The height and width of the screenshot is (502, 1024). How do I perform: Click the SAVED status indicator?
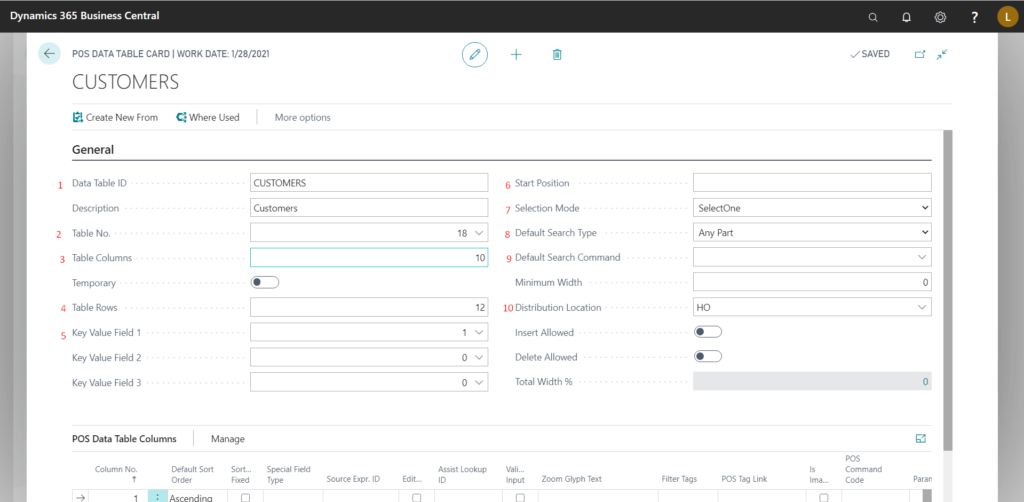(x=870, y=54)
